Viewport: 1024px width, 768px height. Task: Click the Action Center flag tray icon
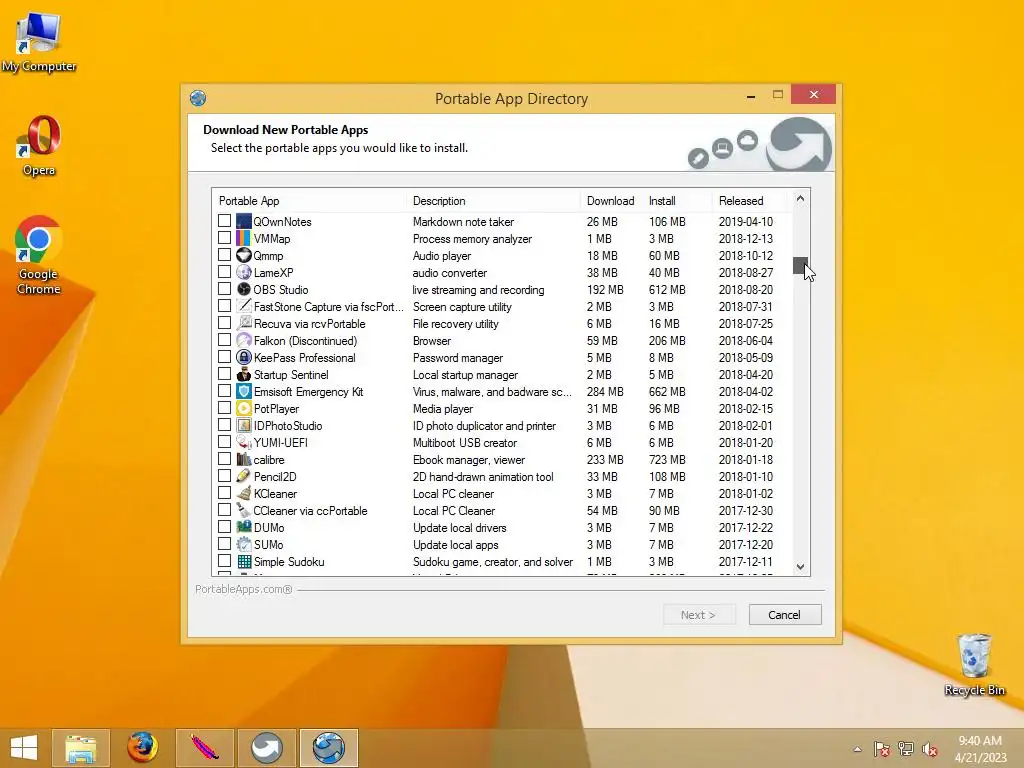point(882,749)
